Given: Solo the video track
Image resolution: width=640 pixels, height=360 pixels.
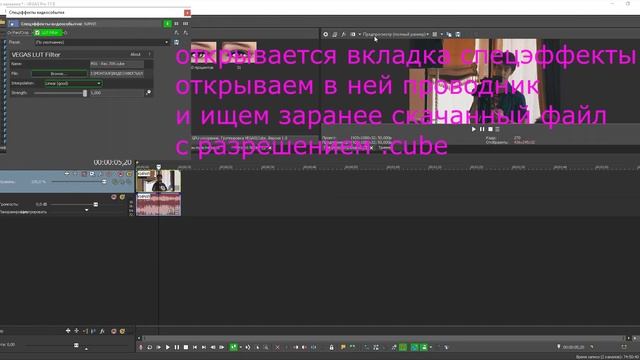Looking at the screenshot, I should pos(129,174).
